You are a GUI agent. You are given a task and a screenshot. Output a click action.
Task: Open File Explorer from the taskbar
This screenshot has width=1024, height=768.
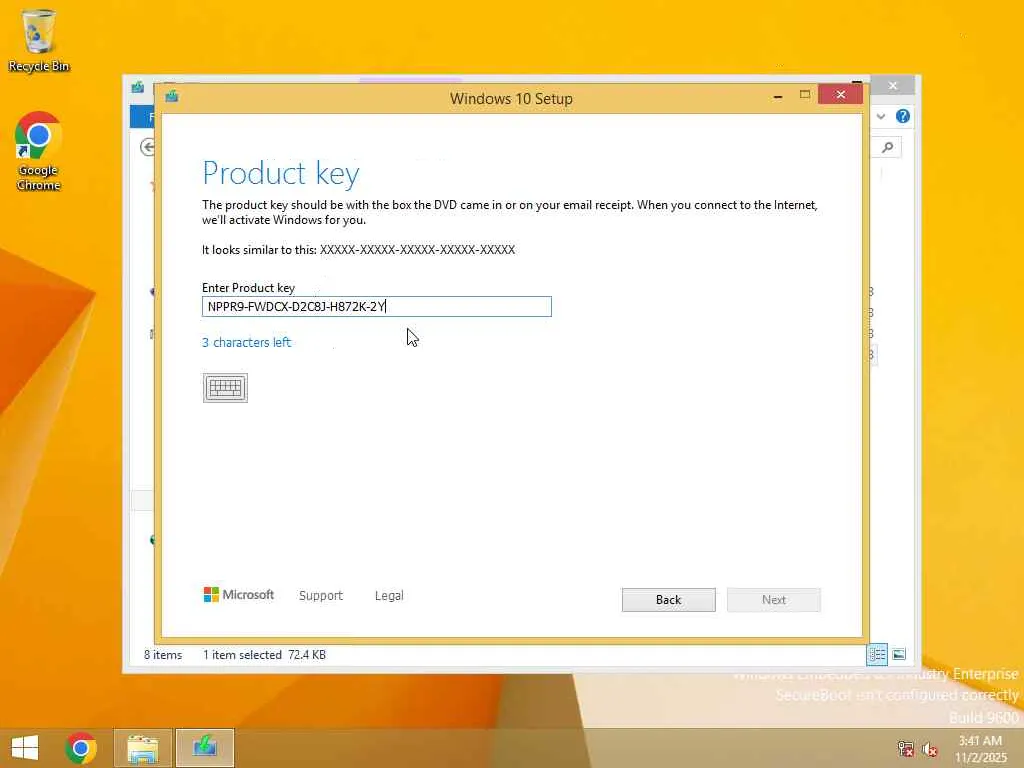pos(143,748)
